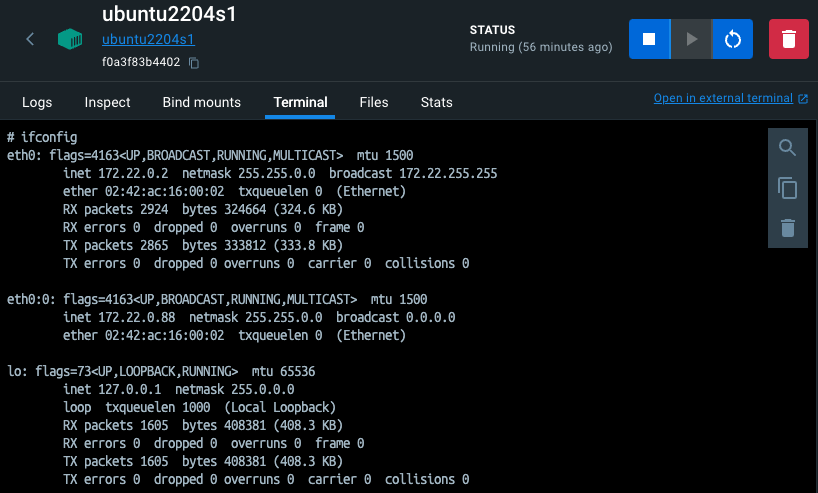Stop the running container
The width and height of the screenshot is (818, 493).
tap(649, 39)
